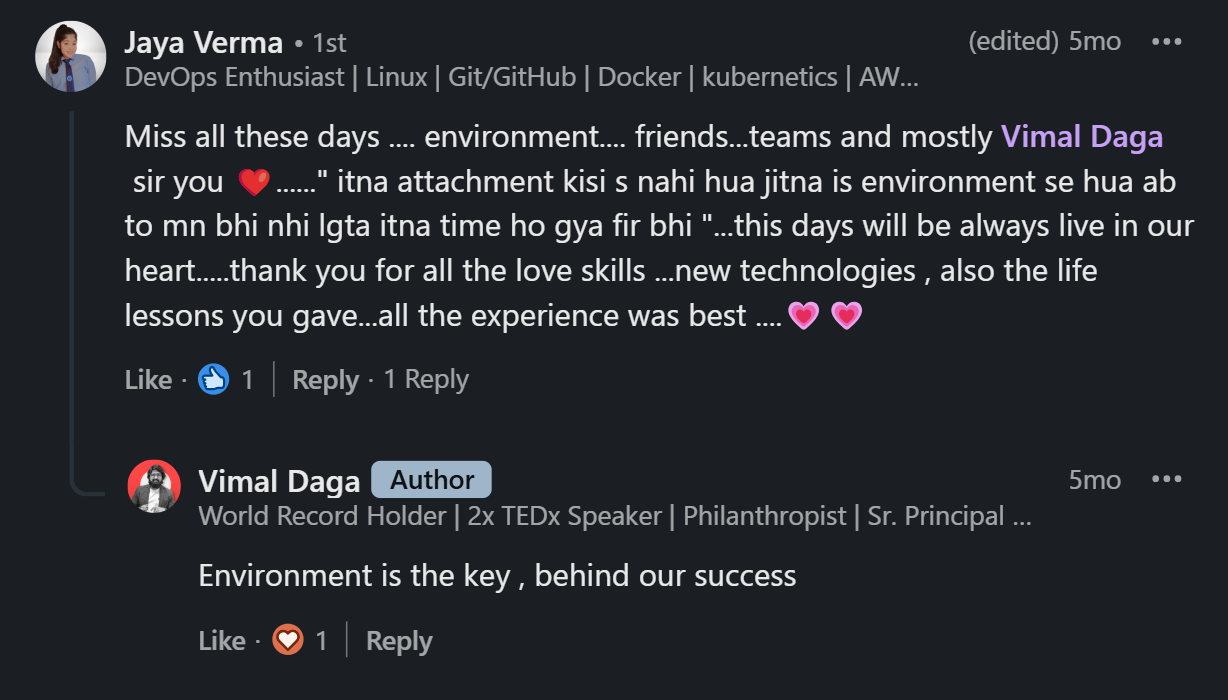Image resolution: width=1228 pixels, height=700 pixels.
Task: Click Vimal Daga's avatar photo
Action: 154,487
